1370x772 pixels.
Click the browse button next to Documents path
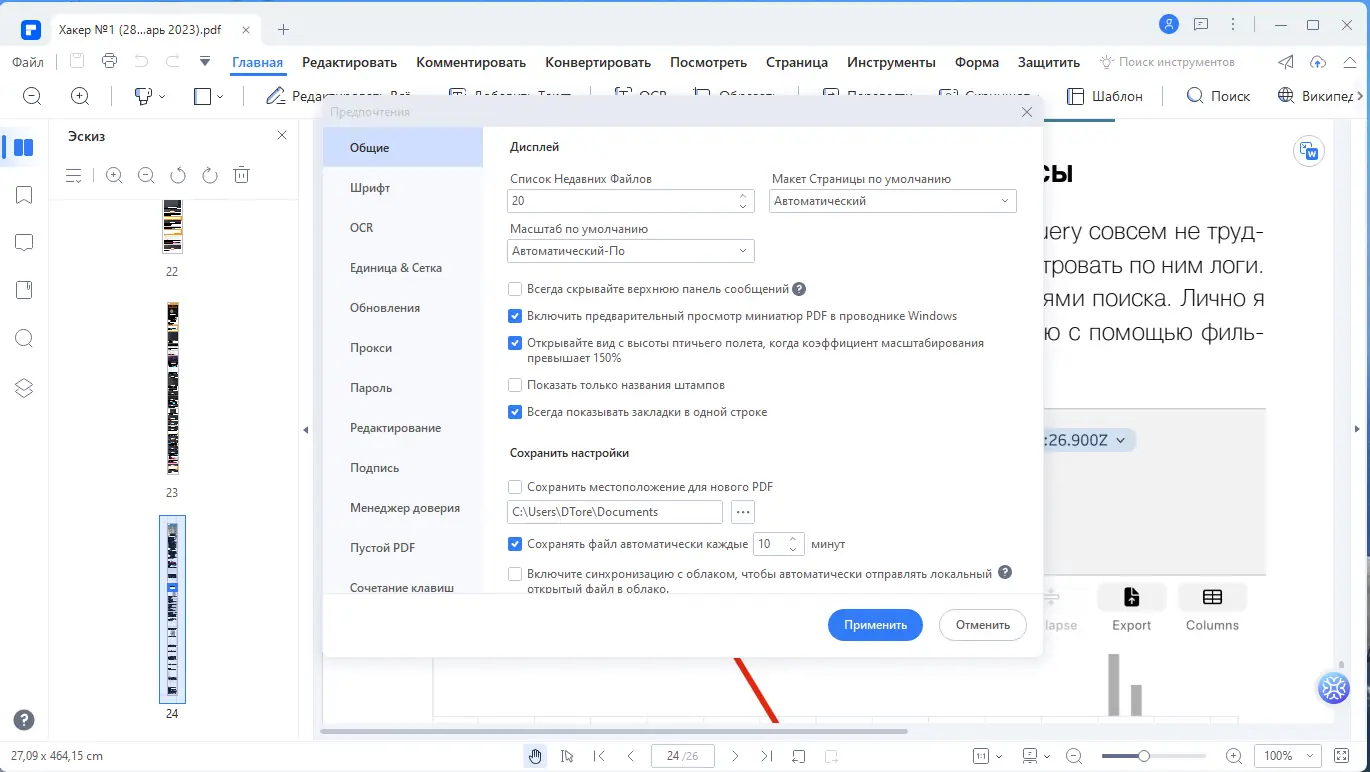tap(742, 512)
